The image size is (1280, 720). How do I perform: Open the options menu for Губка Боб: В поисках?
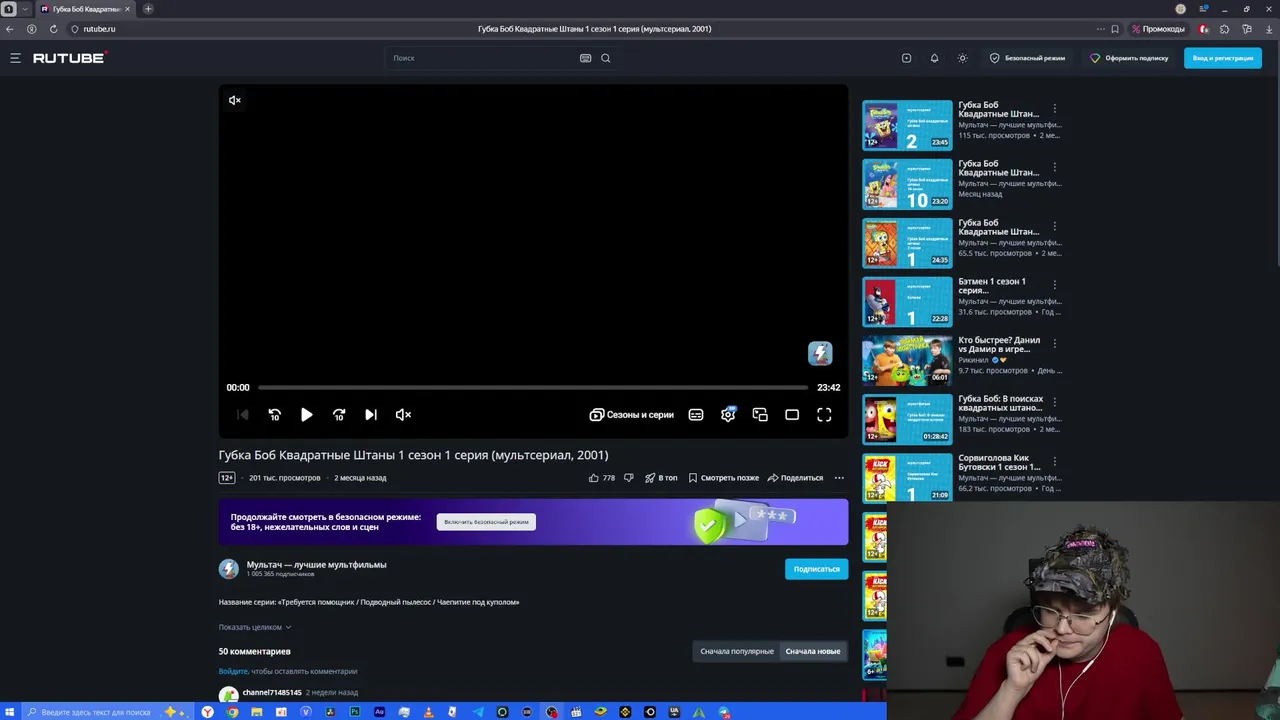[1054, 403]
